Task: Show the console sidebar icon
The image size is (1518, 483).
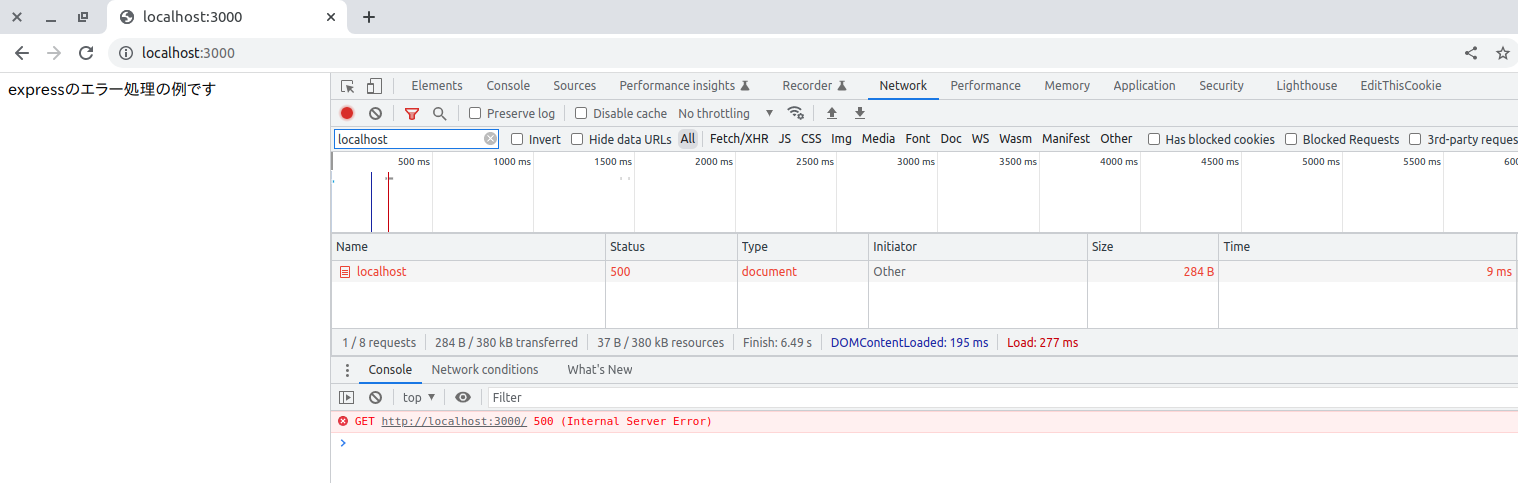Action: [x=347, y=397]
